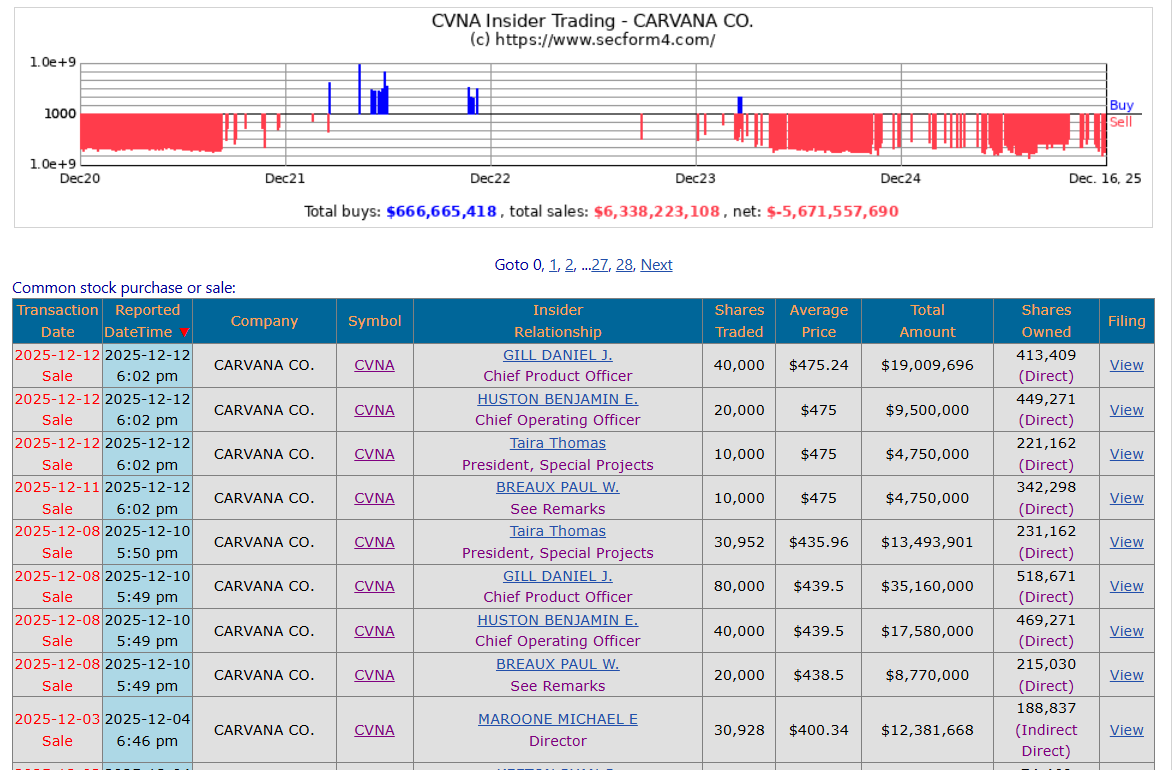Click the Shares Traded column header

[739, 321]
